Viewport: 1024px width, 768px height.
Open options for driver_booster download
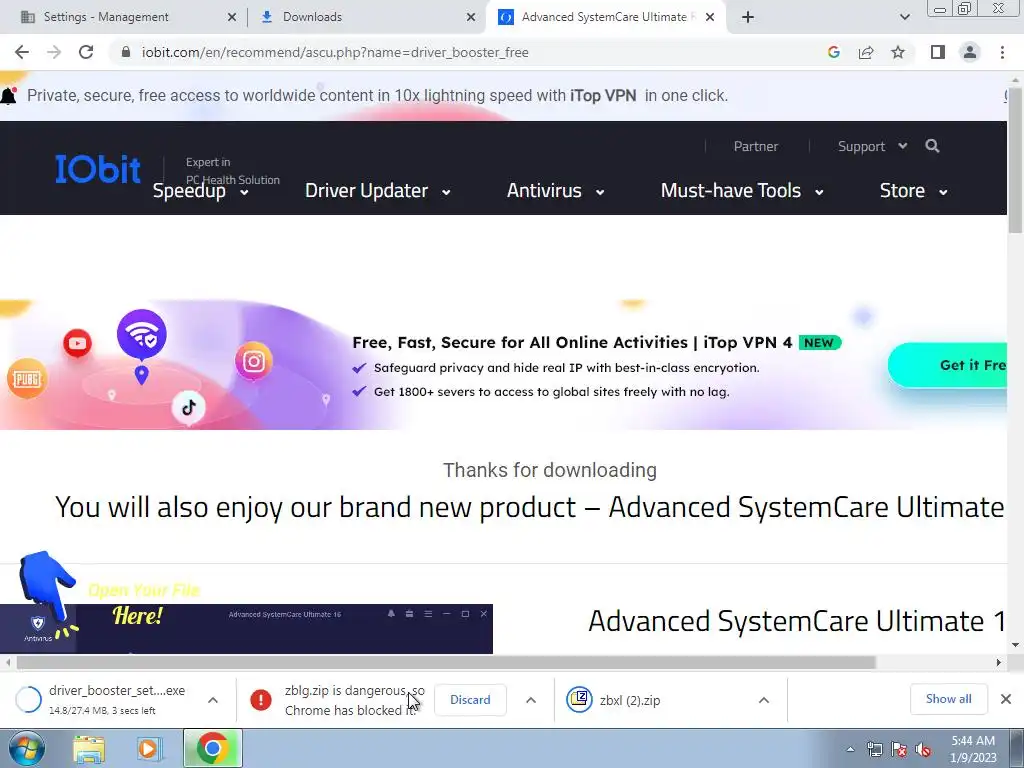point(213,700)
